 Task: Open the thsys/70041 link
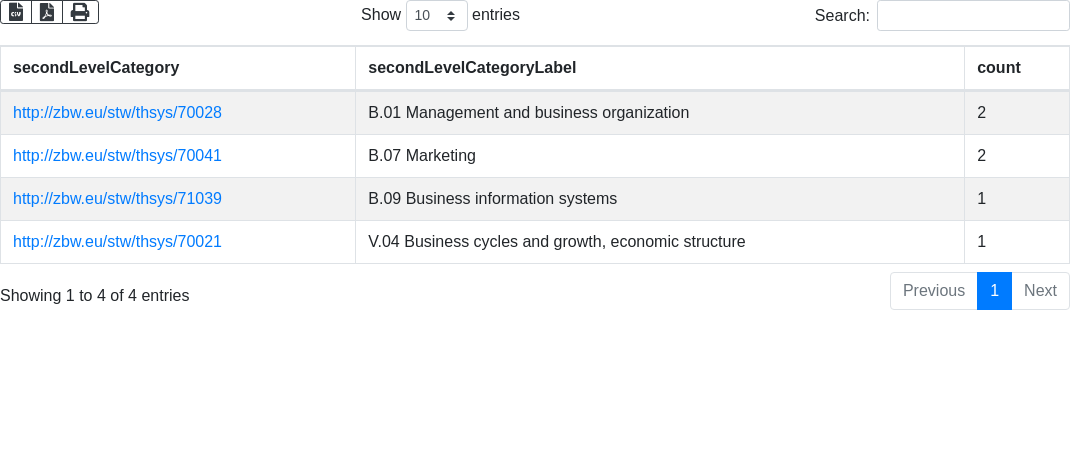click(117, 156)
